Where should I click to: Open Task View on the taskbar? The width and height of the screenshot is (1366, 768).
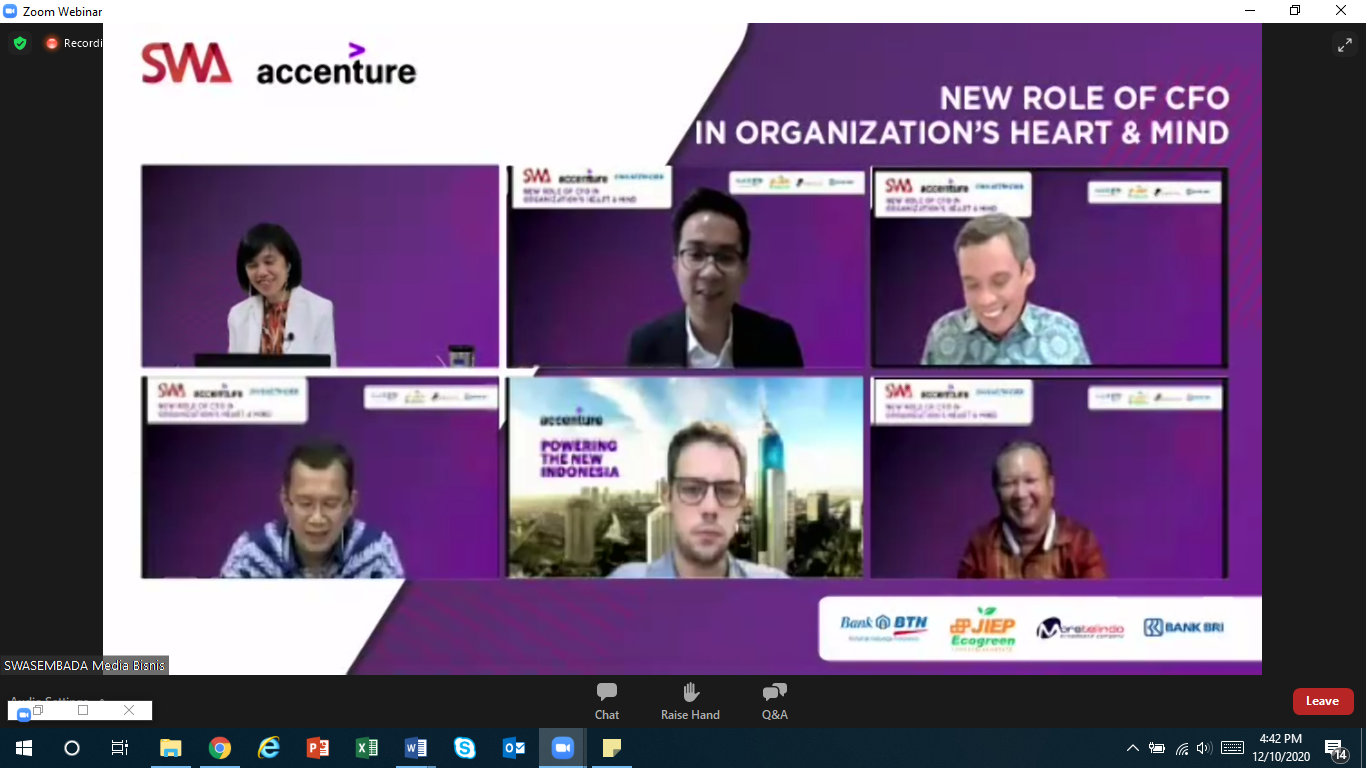tap(119, 748)
